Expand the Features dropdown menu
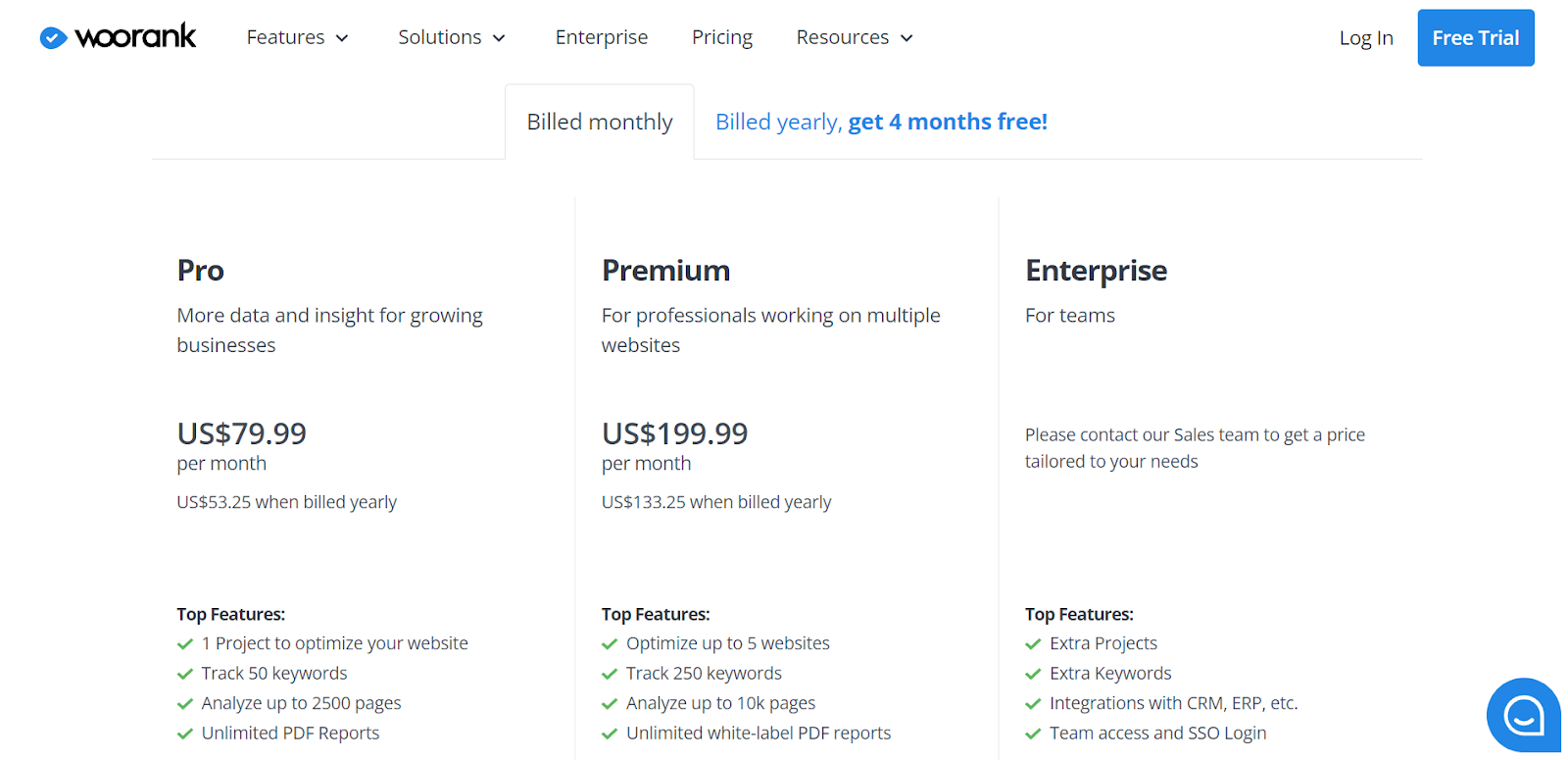The height and width of the screenshot is (760, 1568). (297, 37)
